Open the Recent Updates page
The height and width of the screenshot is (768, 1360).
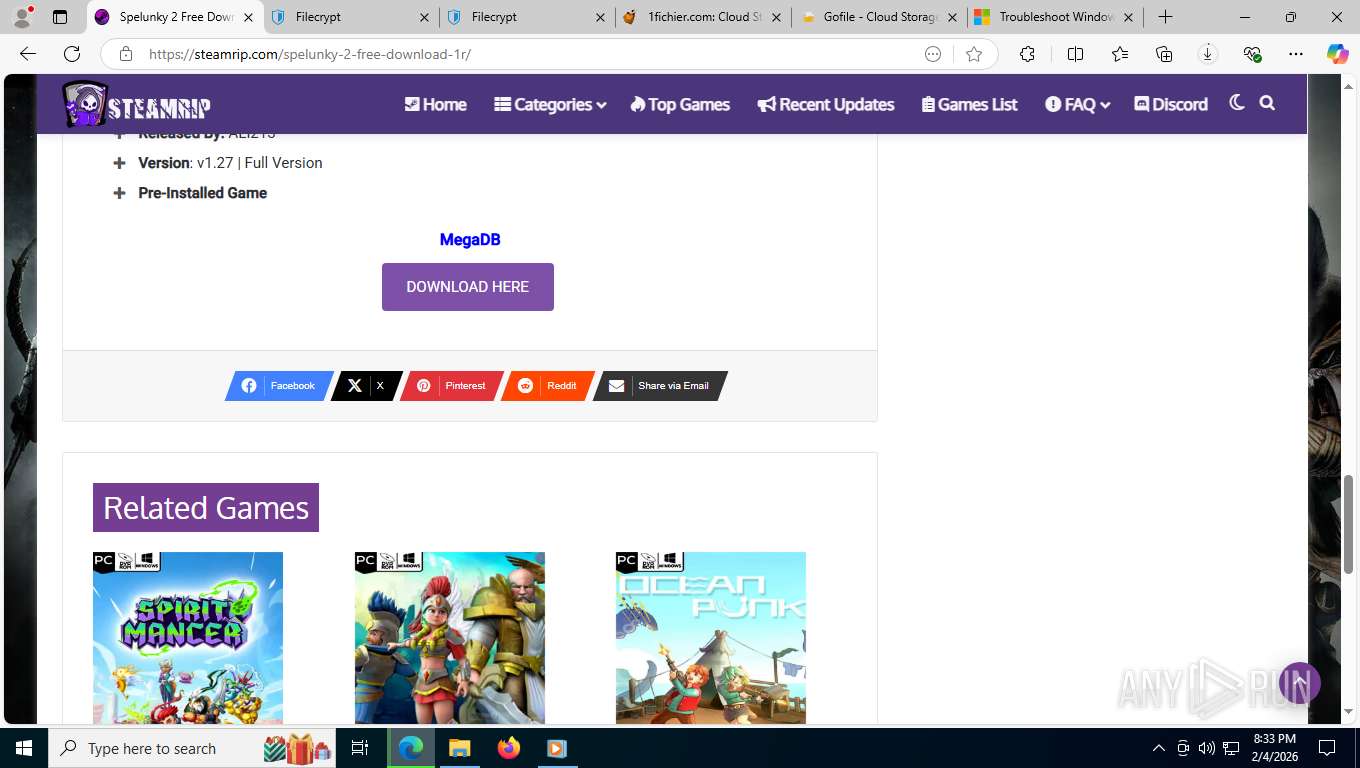click(826, 104)
